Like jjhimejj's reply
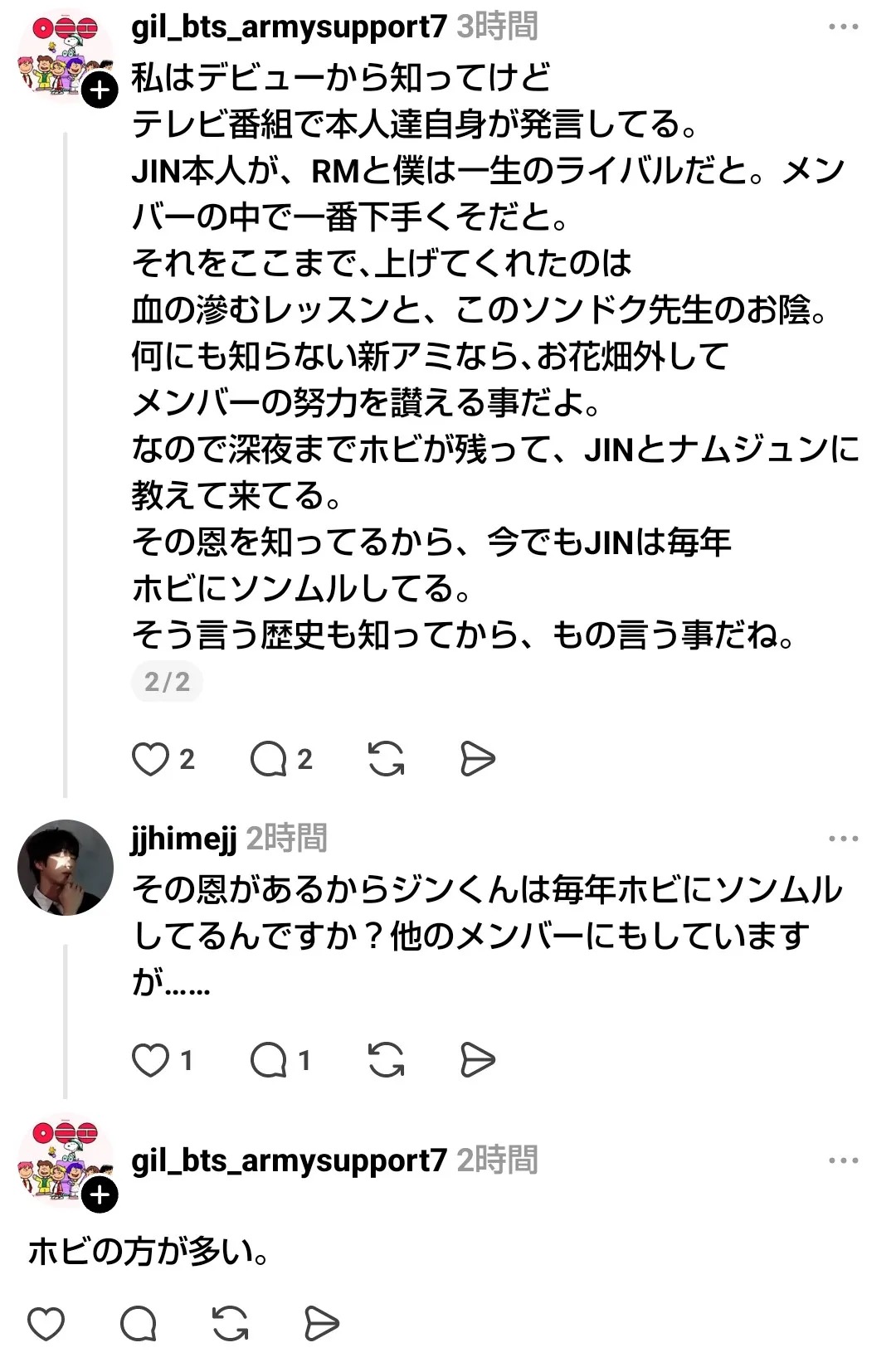This screenshot has width=896, height=1367. coord(150,1060)
